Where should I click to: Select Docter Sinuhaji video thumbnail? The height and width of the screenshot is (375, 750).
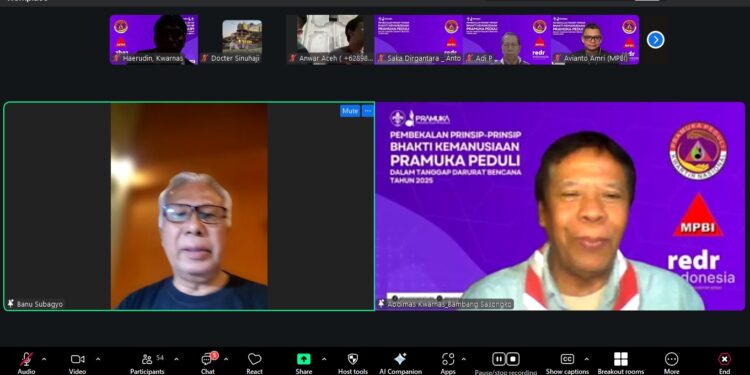(242, 39)
